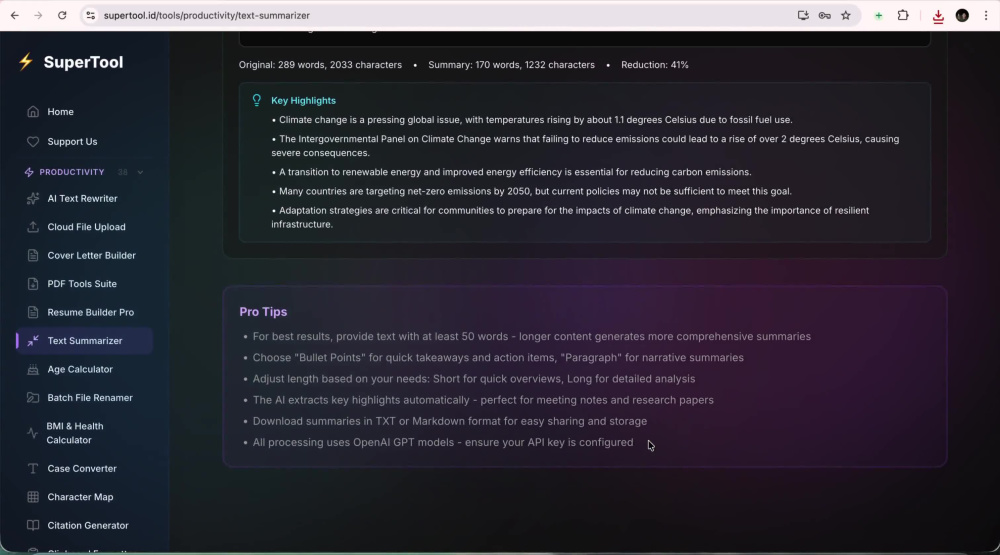Bookmark this page with the star icon
The width and height of the screenshot is (1000, 555).
pyautogui.click(x=846, y=15)
